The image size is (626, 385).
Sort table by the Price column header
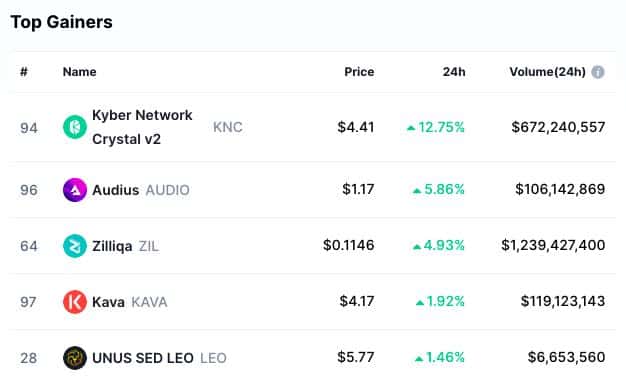(359, 72)
